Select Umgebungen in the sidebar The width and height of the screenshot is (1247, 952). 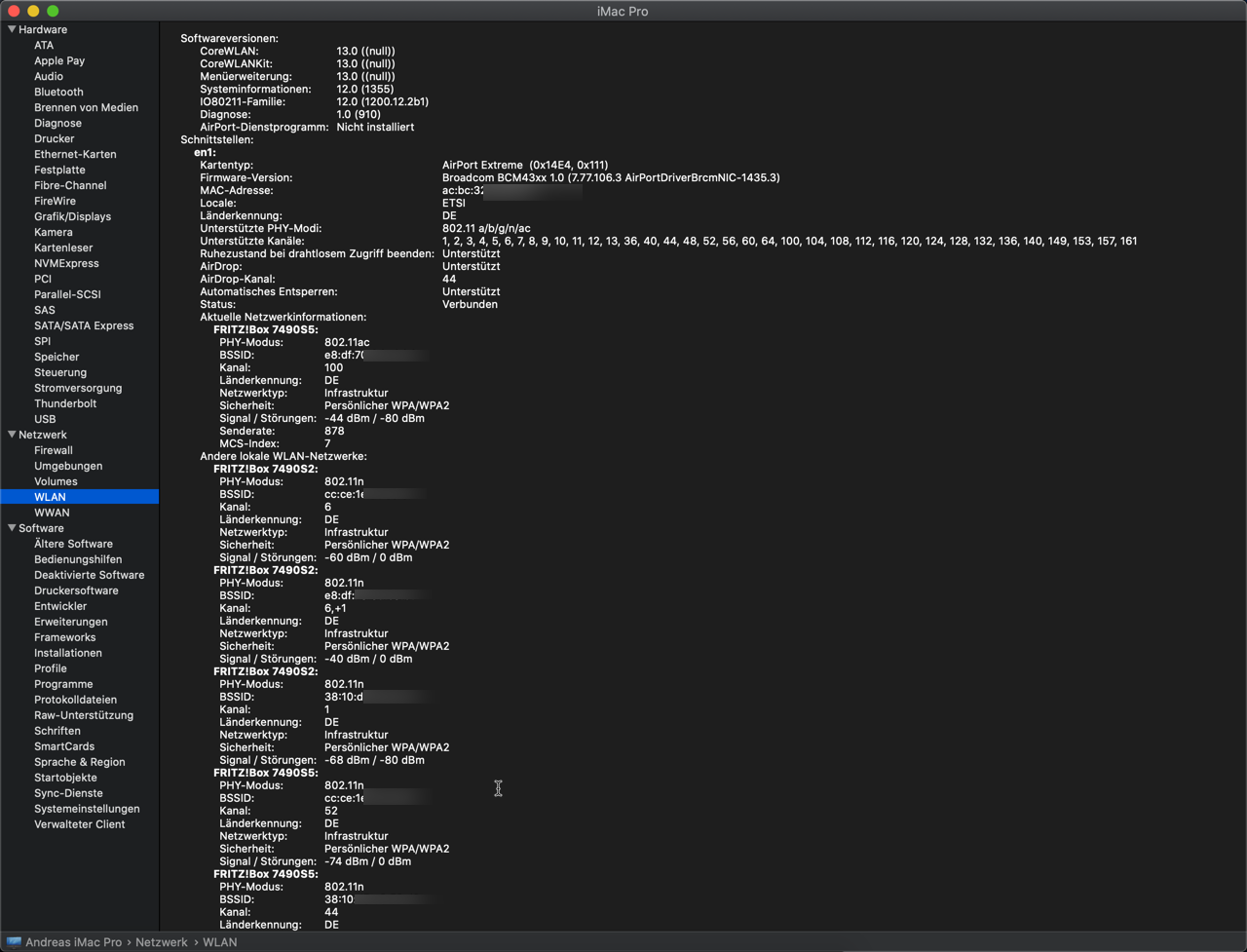68,466
